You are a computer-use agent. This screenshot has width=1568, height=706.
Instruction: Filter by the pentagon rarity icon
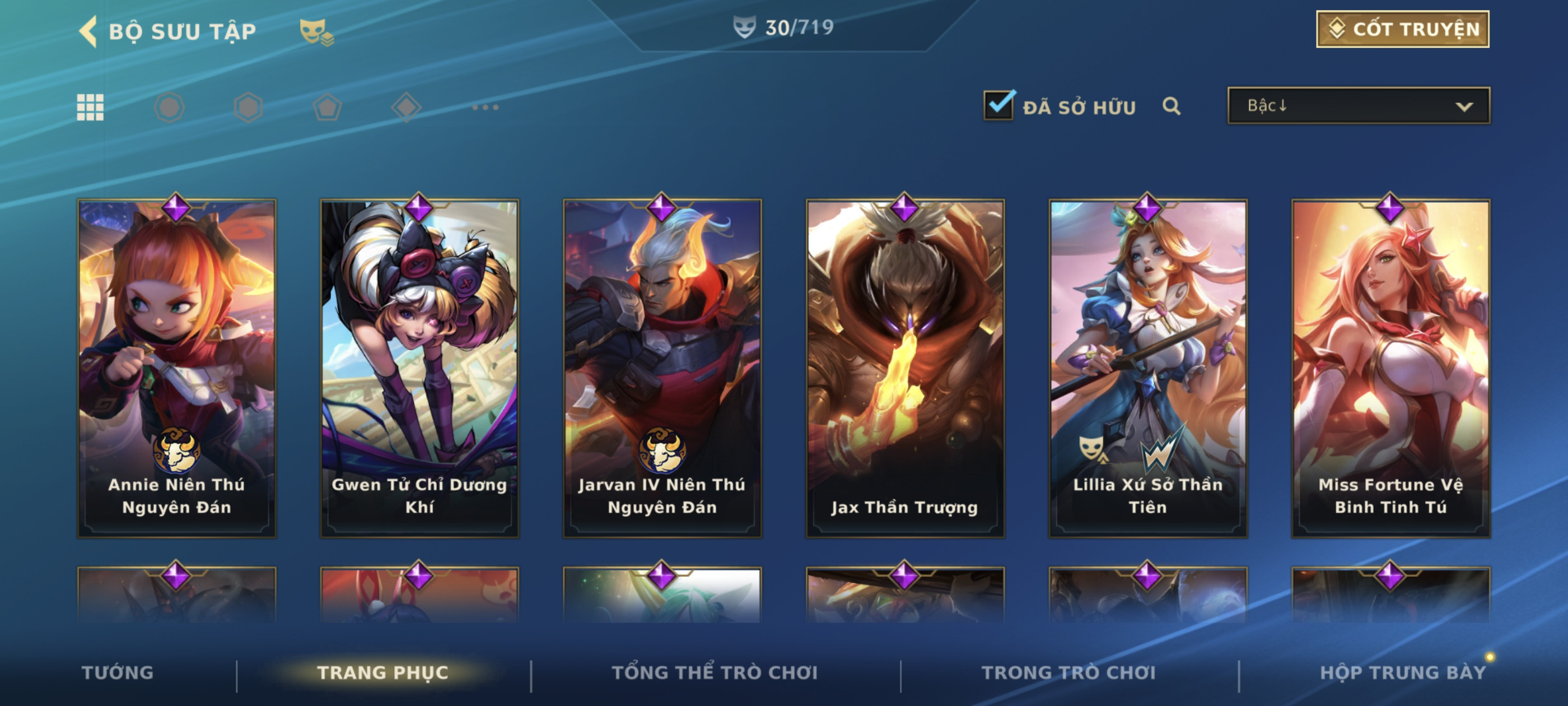click(328, 107)
